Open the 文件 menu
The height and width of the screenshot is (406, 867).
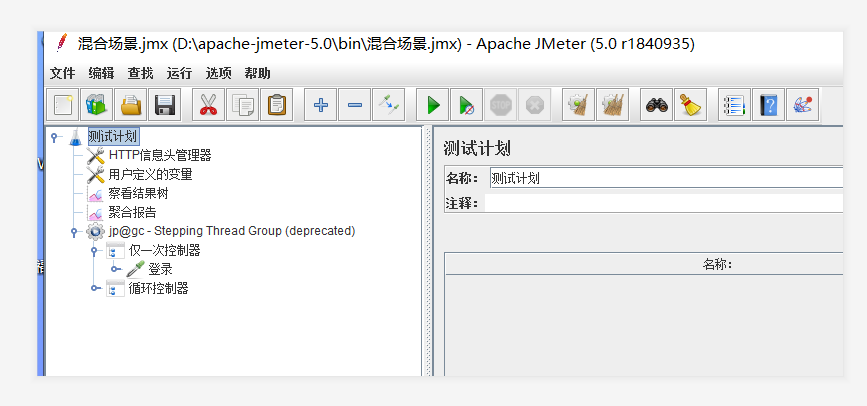62,73
